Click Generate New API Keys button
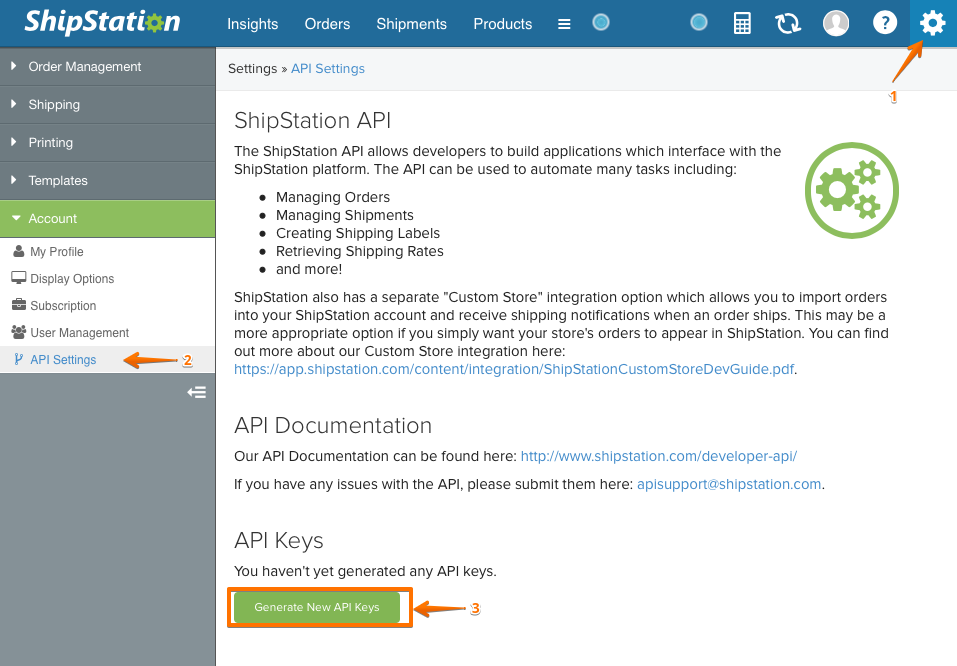This screenshot has width=957, height=666. click(x=317, y=607)
